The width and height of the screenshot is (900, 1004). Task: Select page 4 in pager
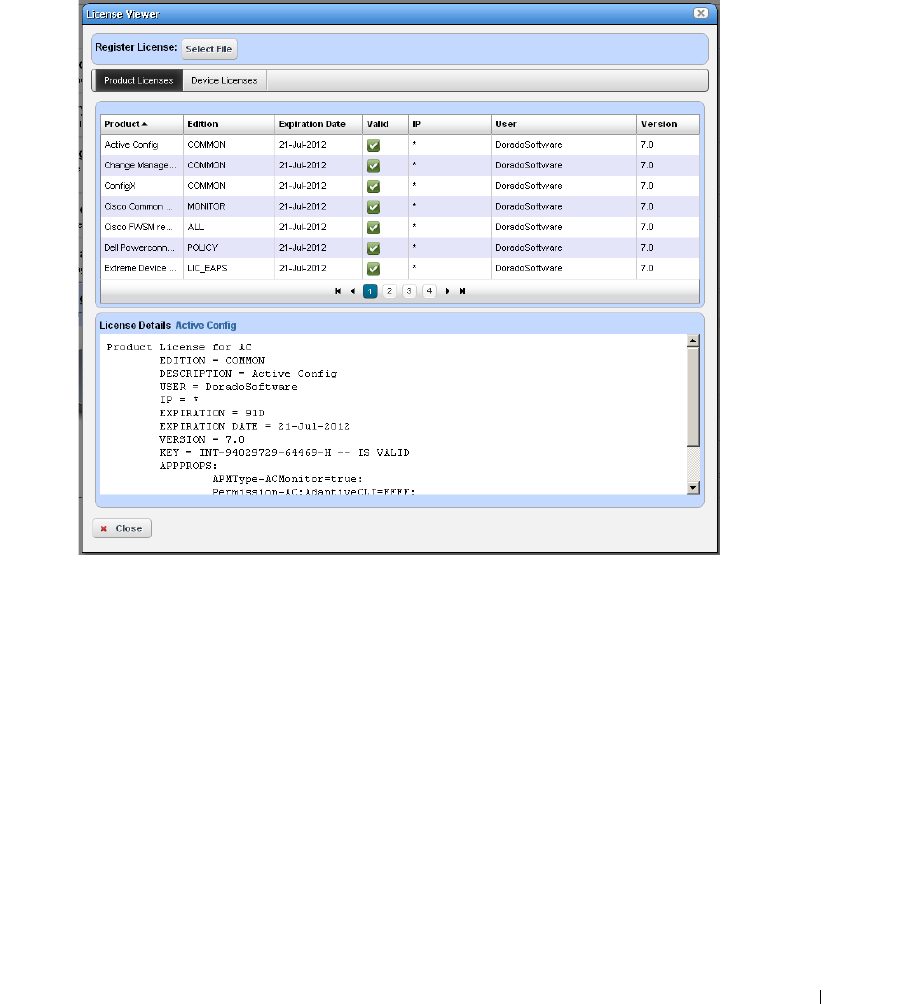pyautogui.click(x=430, y=291)
